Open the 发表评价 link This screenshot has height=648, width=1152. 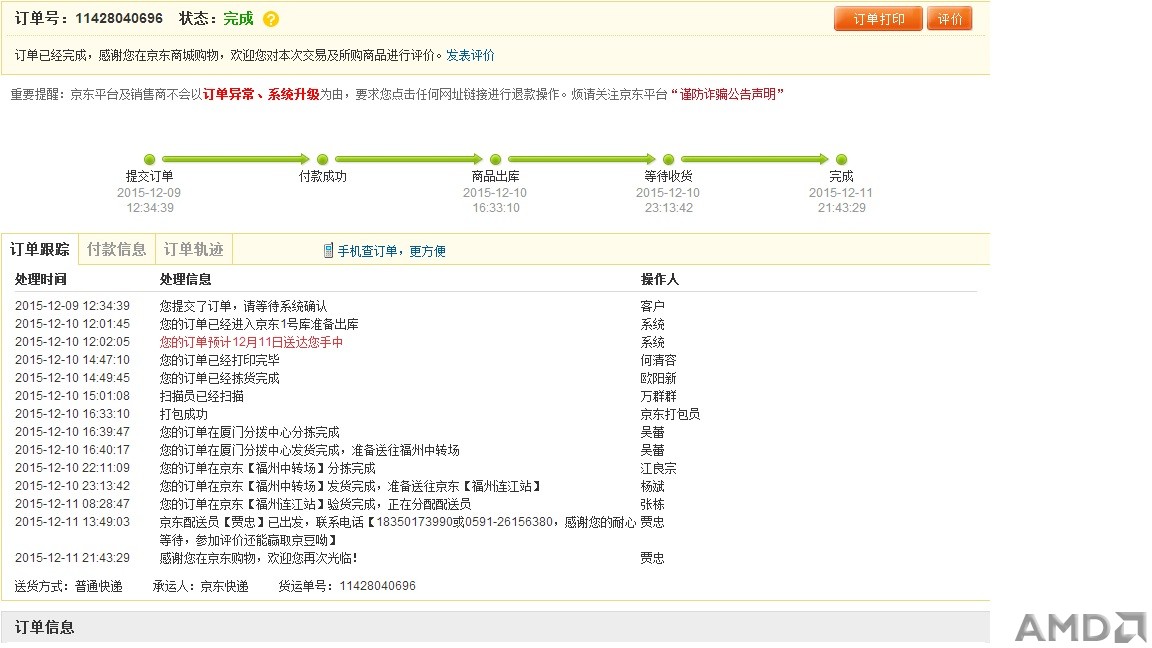tap(470, 55)
